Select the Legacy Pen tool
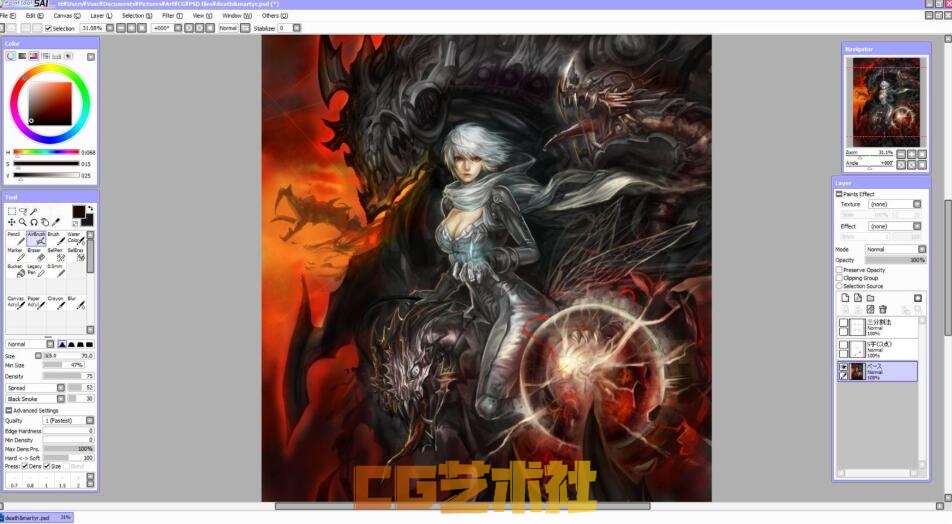This screenshot has width=952, height=524. click(x=36, y=270)
